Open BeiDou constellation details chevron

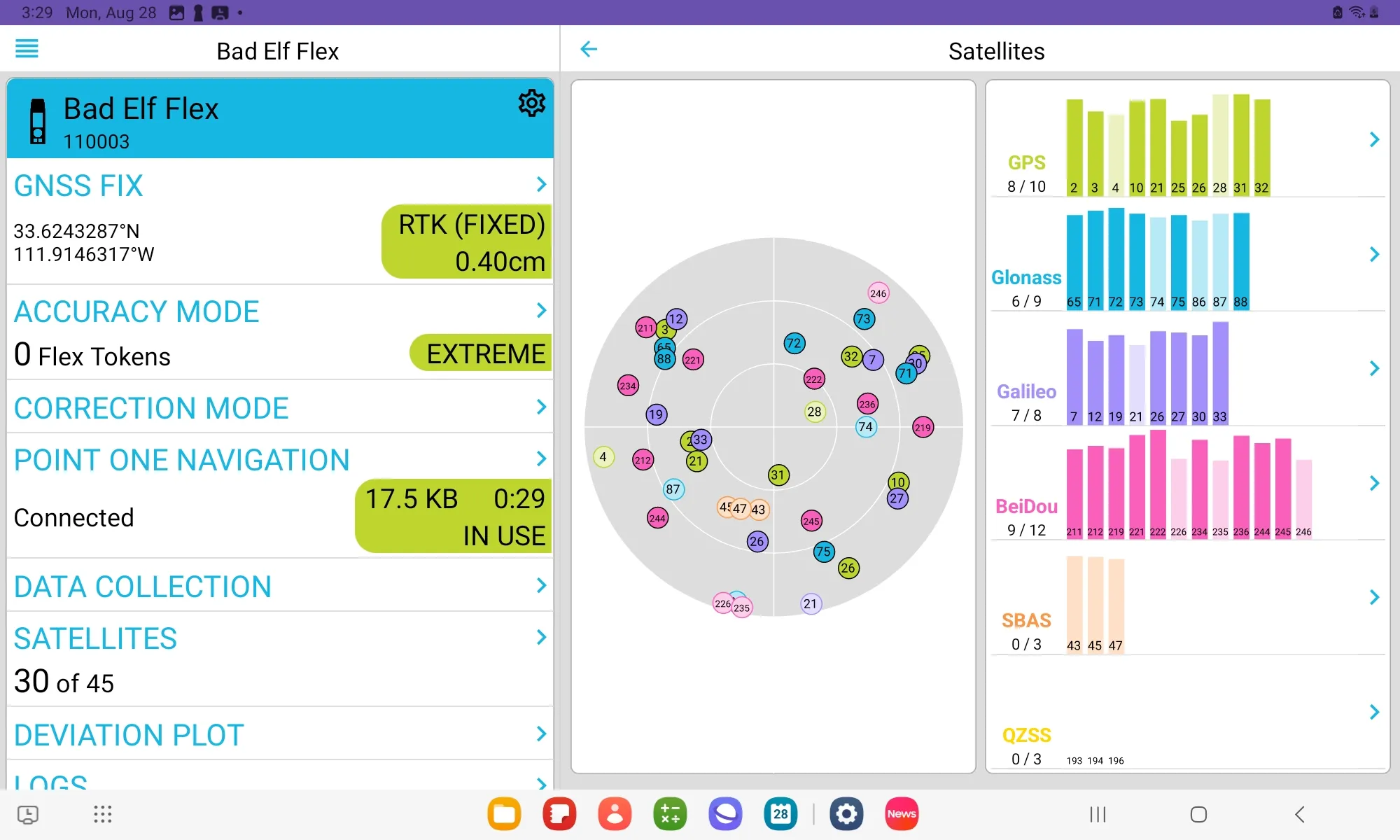point(1374,483)
